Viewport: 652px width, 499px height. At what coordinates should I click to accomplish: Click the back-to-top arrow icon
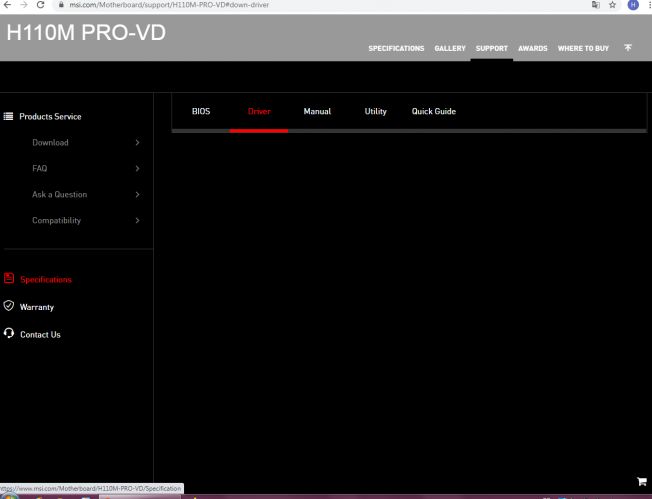point(628,47)
